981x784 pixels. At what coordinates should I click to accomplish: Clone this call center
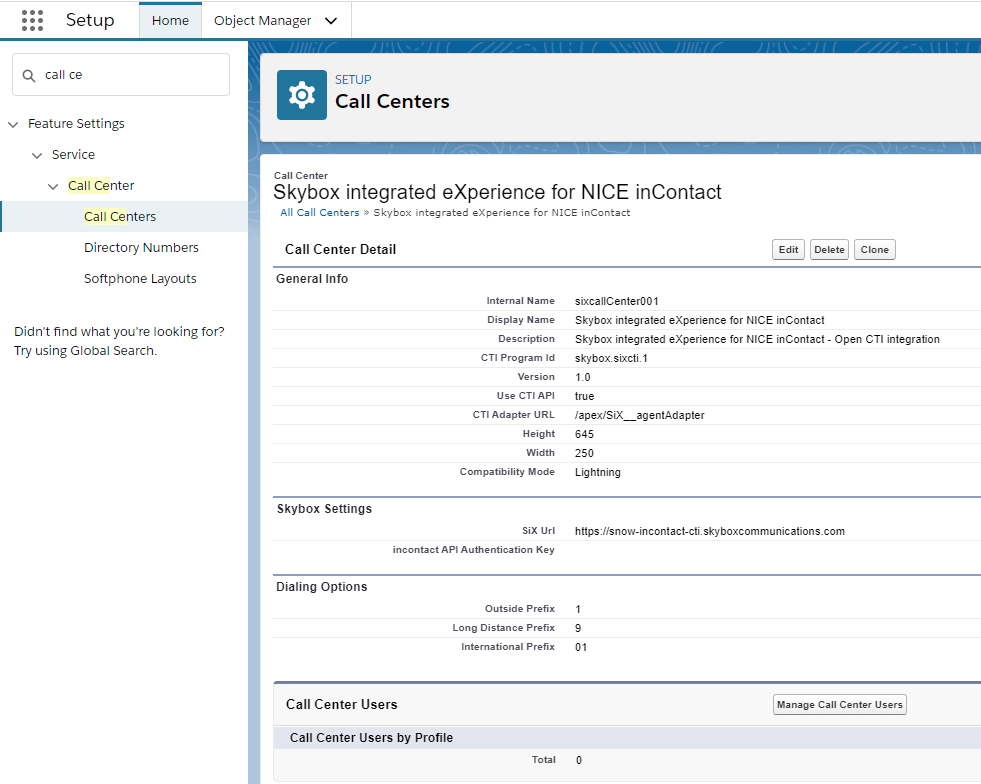(874, 250)
